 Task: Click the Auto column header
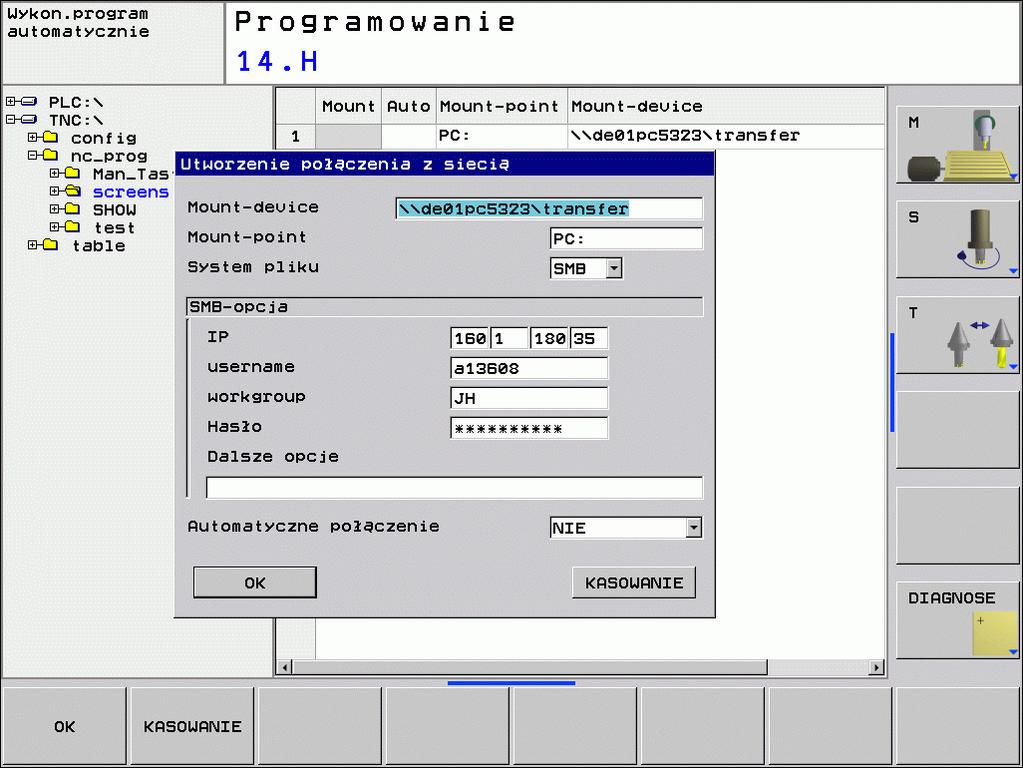(x=408, y=106)
